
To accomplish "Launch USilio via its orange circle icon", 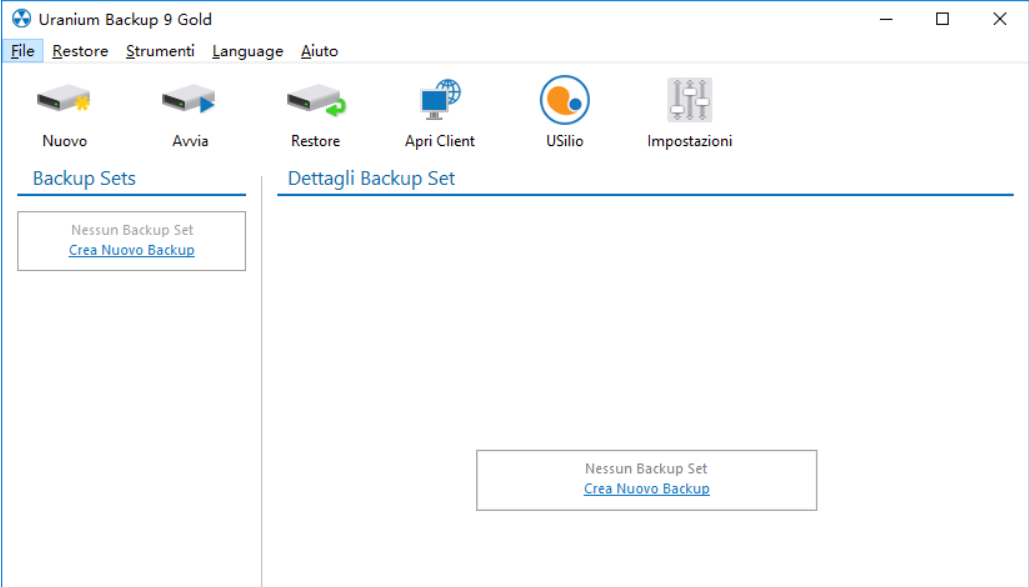I will click(x=564, y=100).
